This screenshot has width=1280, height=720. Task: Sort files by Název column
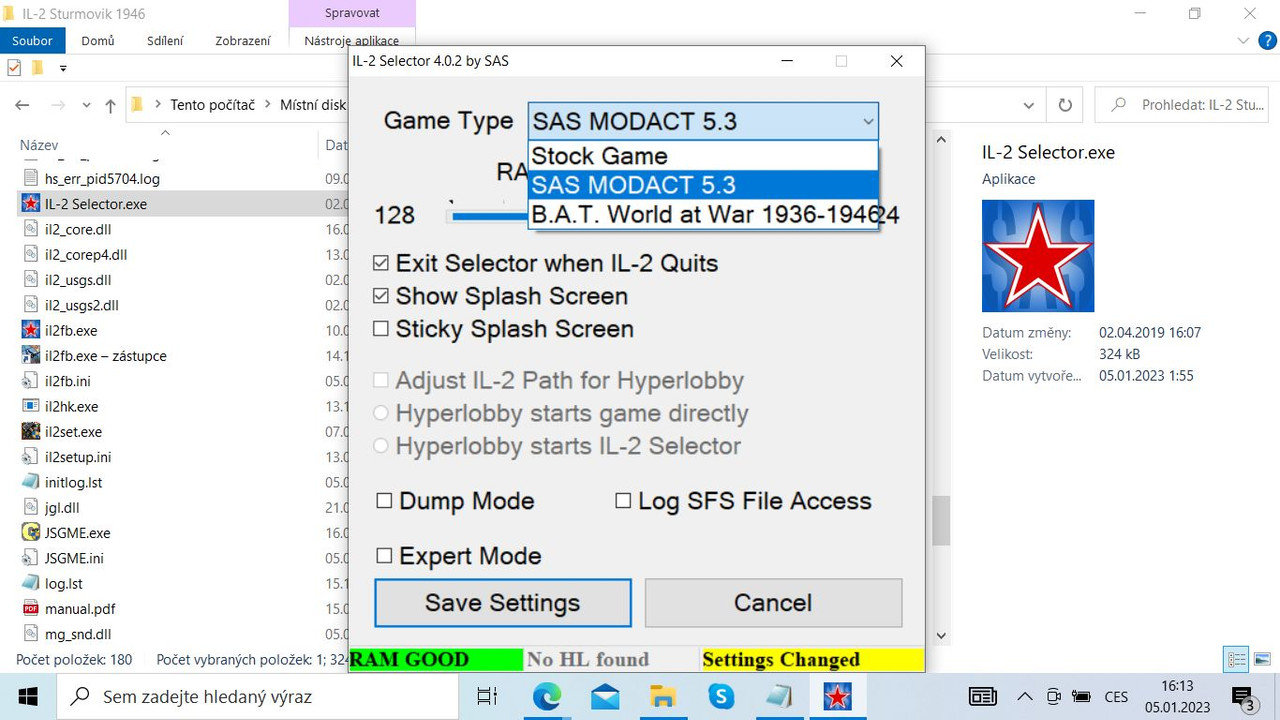point(39,145)
